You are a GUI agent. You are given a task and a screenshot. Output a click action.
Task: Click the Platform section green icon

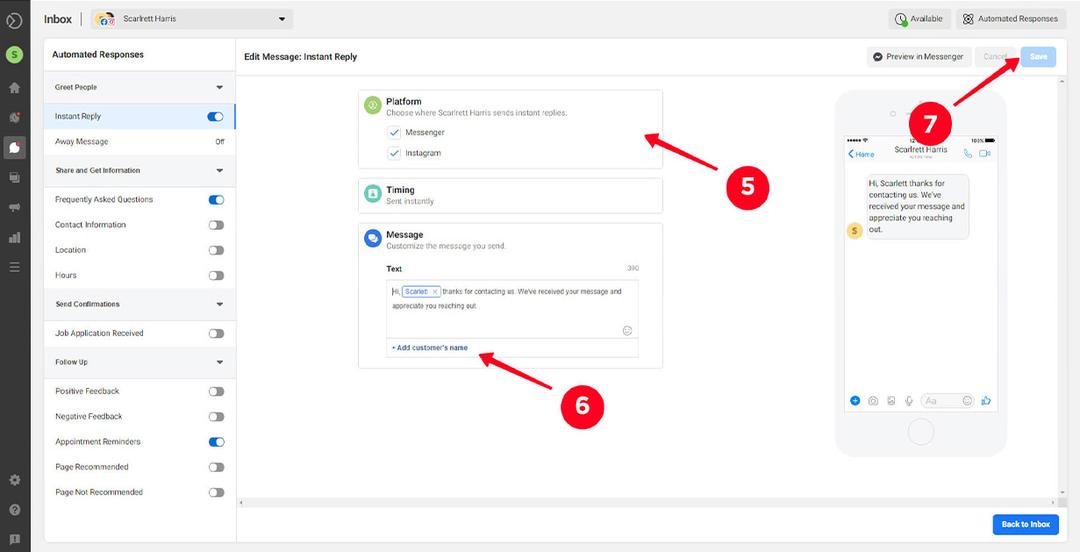pos(373,105)
